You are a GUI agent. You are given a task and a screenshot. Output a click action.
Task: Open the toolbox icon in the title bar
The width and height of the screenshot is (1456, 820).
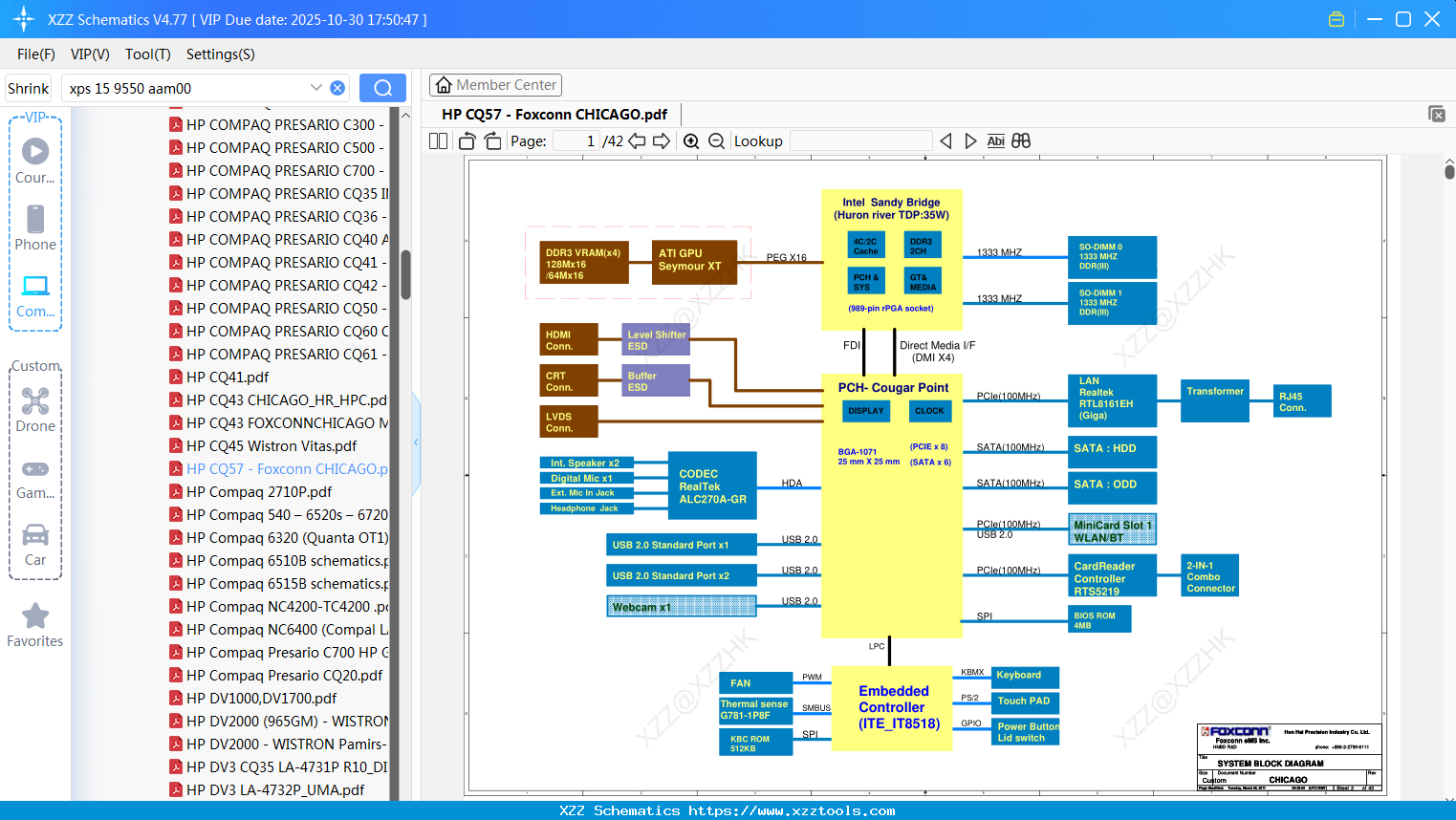(1336, 19)
